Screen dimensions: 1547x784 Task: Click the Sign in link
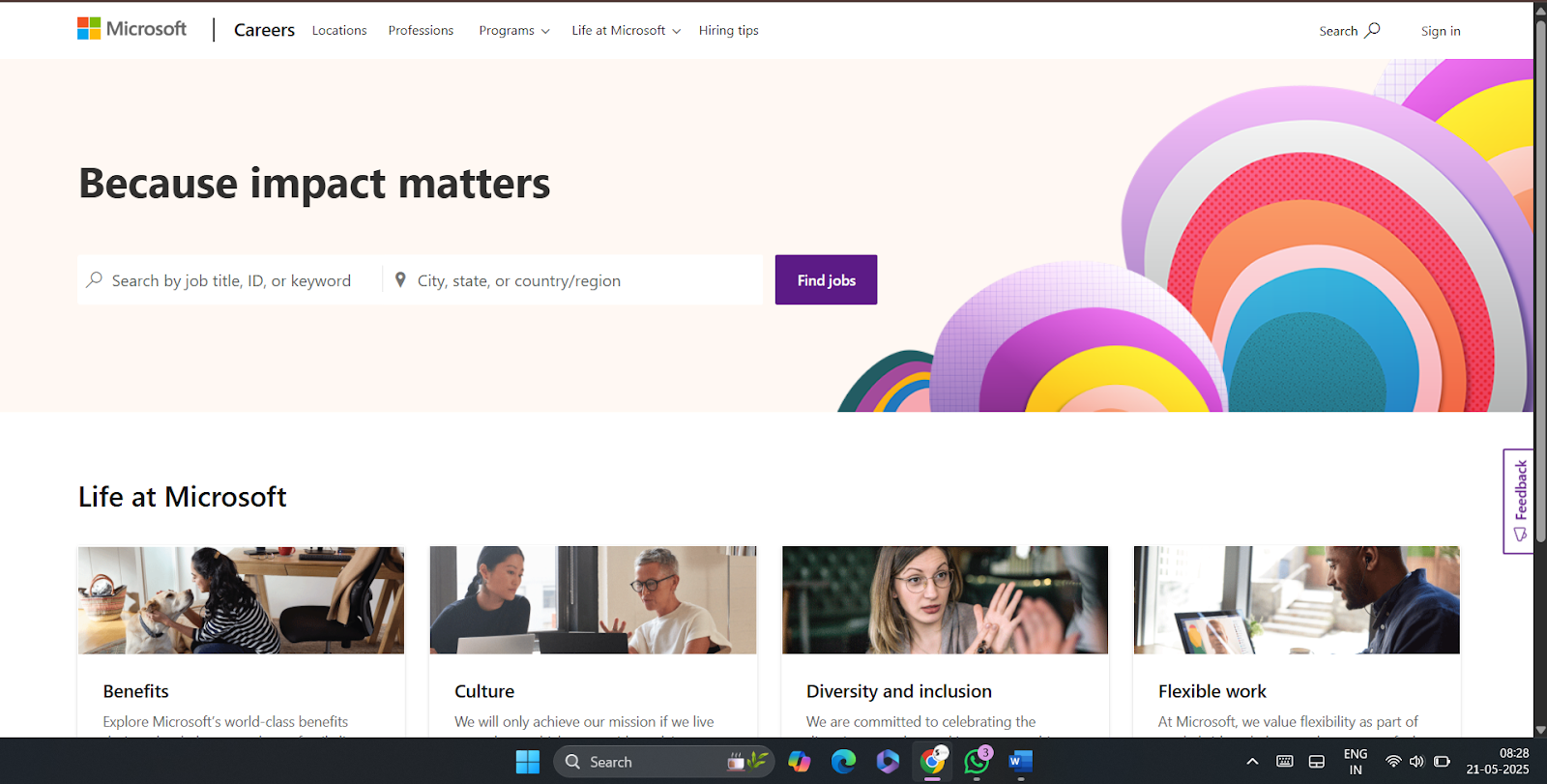coord(1441,31)
